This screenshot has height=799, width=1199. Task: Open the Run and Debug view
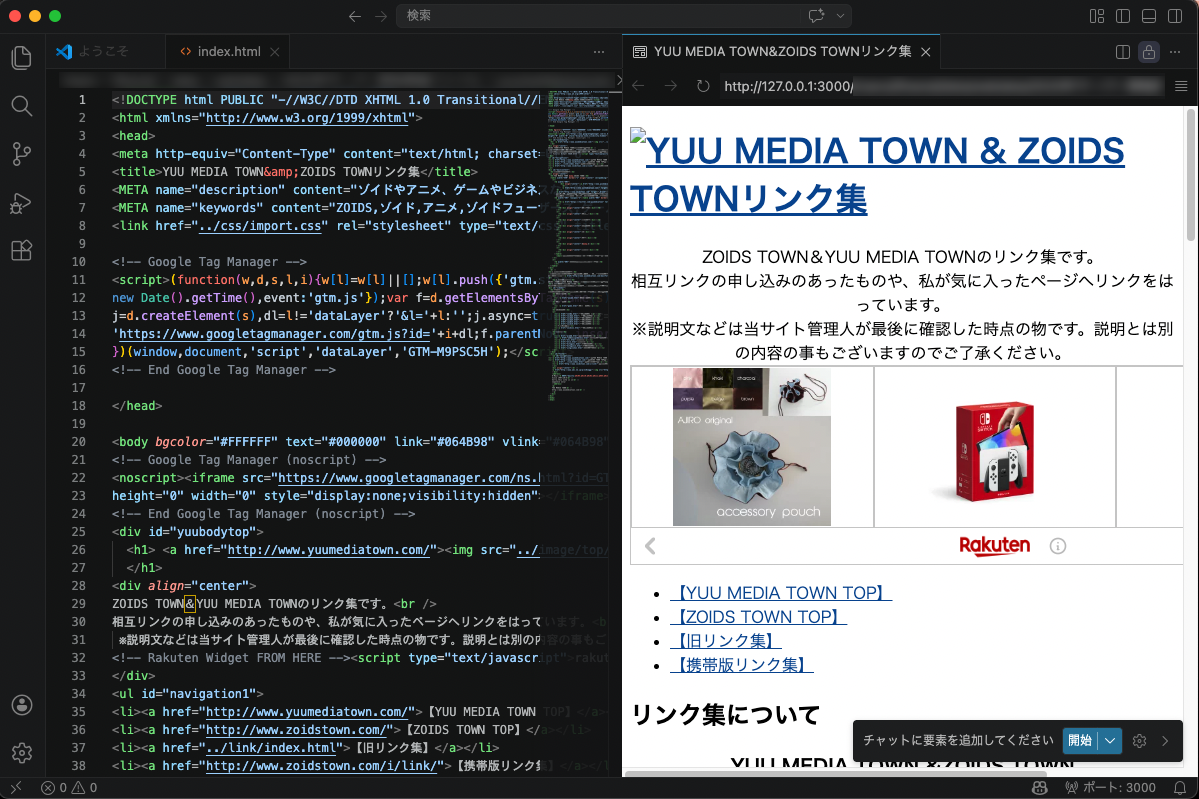coord(21,203)
